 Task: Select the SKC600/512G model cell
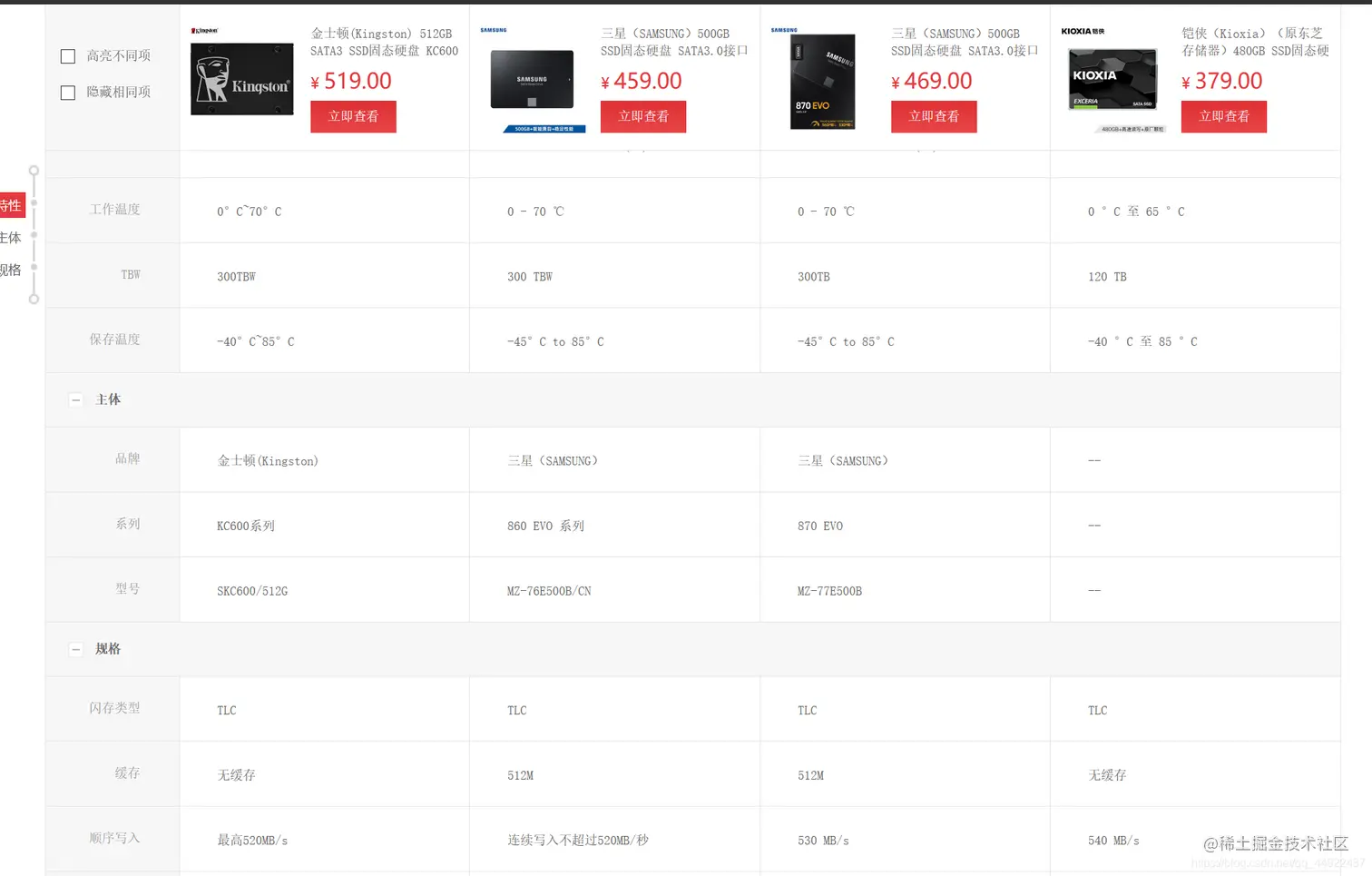(x=325, y=590)
